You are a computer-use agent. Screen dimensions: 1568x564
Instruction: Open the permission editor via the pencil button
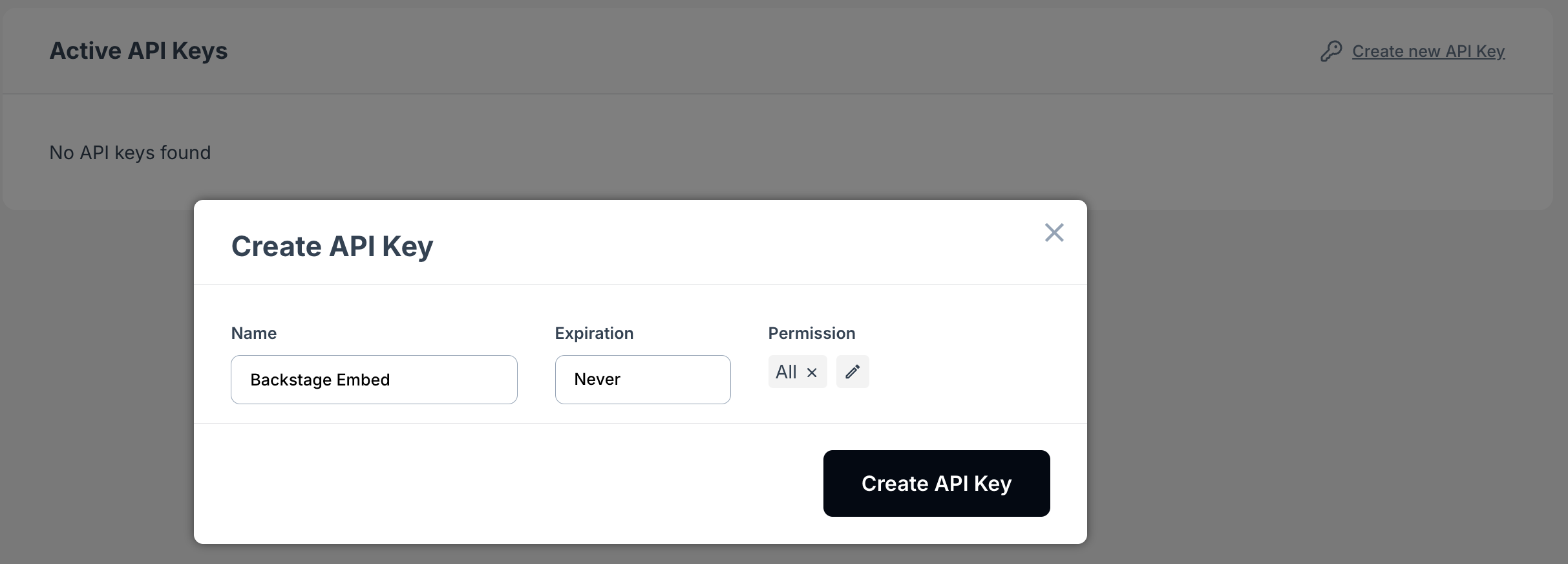pos(853,372)
